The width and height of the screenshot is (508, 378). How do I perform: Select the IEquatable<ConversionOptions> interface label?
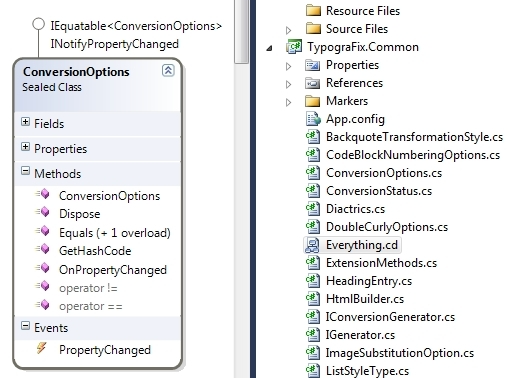[x=136, y=26]
